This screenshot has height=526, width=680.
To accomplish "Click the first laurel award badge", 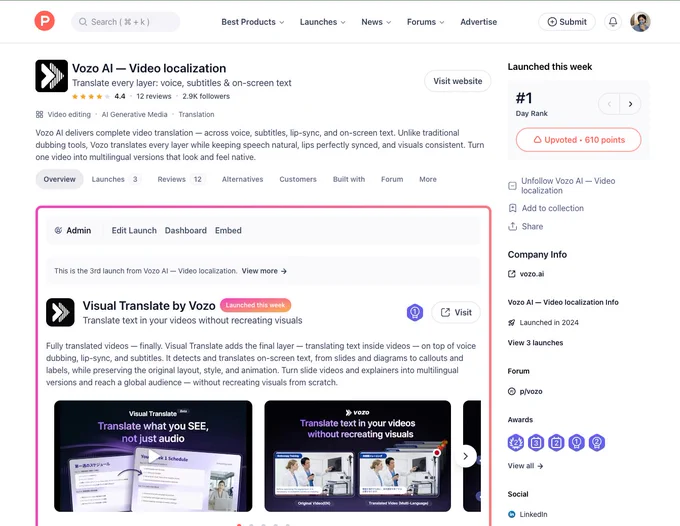I will point(516,443).
